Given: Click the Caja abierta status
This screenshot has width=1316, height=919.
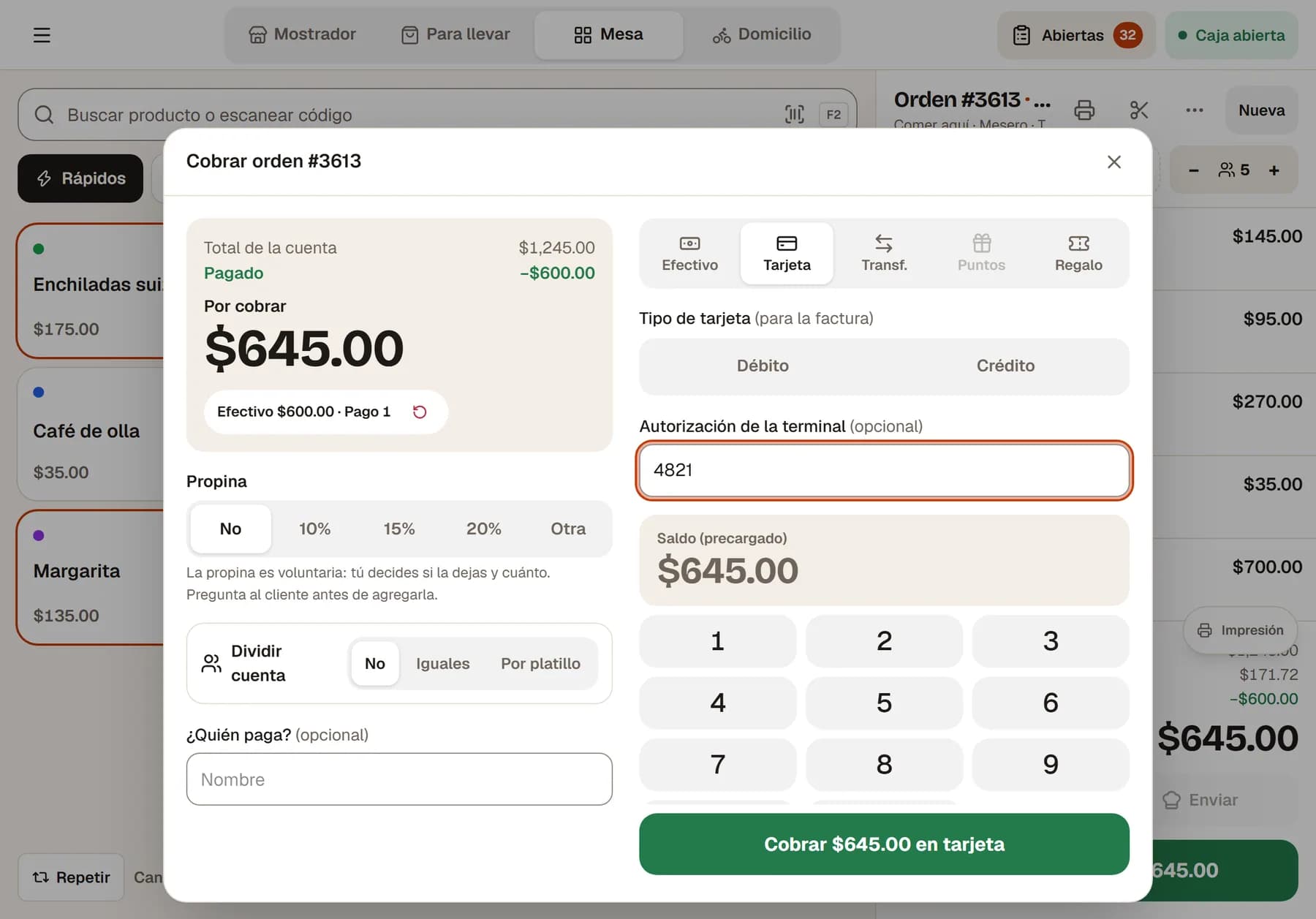Looking at the screenshot, I should pos(1231,35).
